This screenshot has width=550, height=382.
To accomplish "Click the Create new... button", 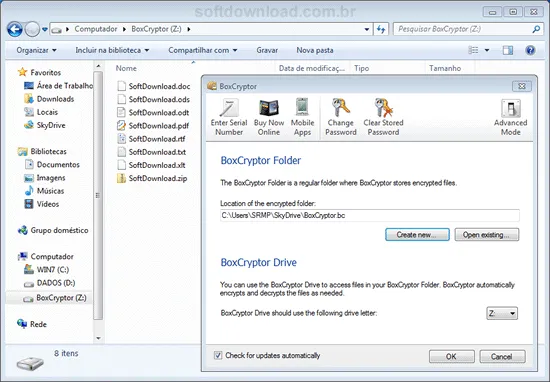I will [417, 235].
